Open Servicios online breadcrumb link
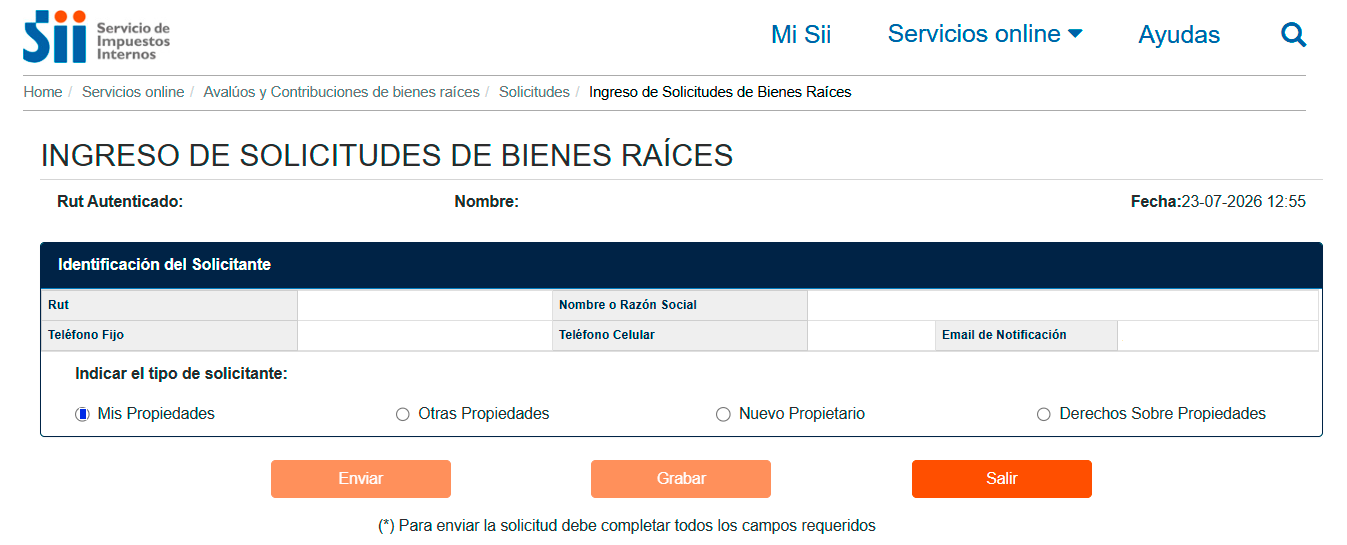This screenshot has width=1347, height=545. [x=133, y=92]
